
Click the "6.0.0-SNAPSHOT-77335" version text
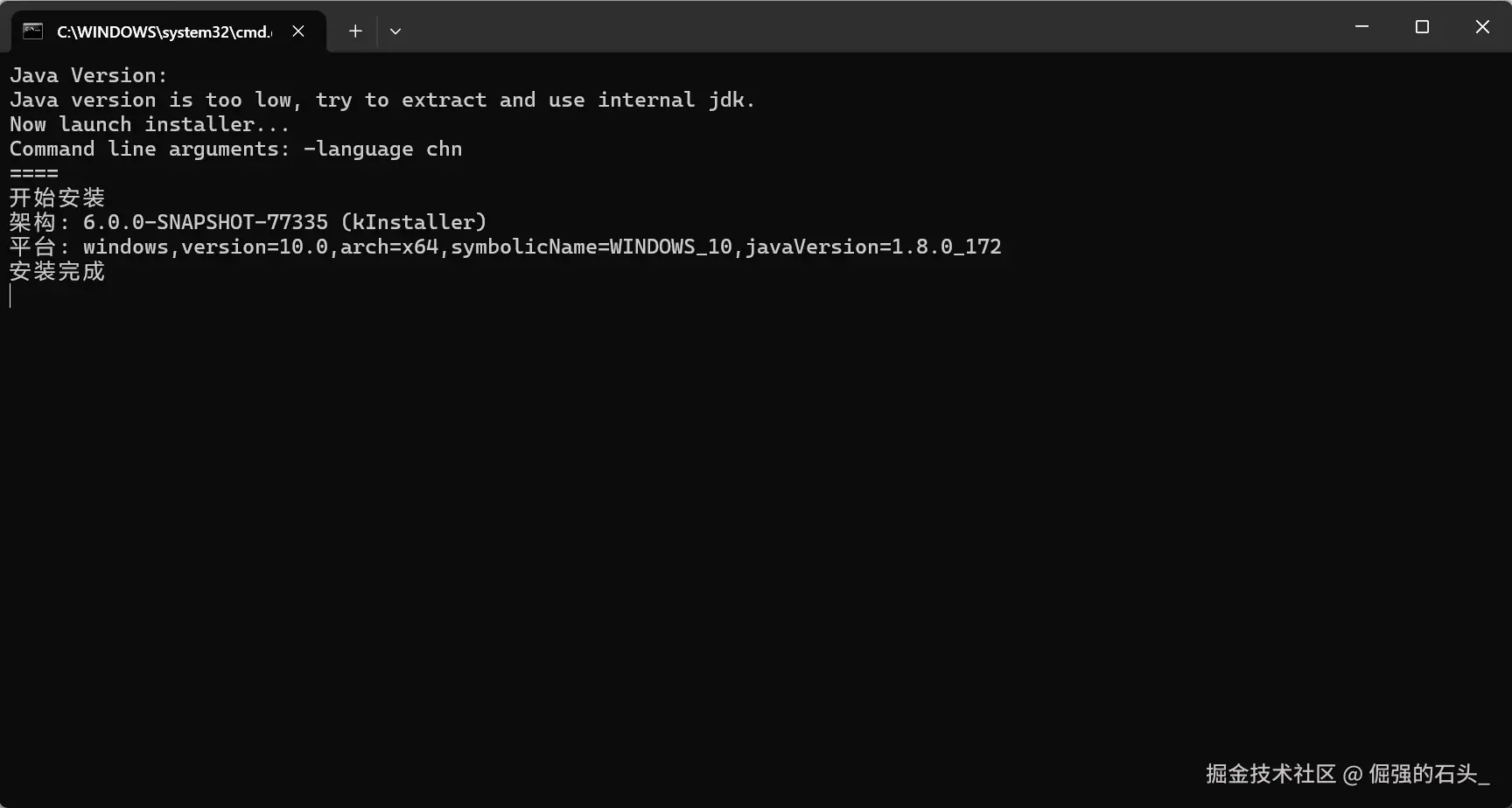pos(206,222)
